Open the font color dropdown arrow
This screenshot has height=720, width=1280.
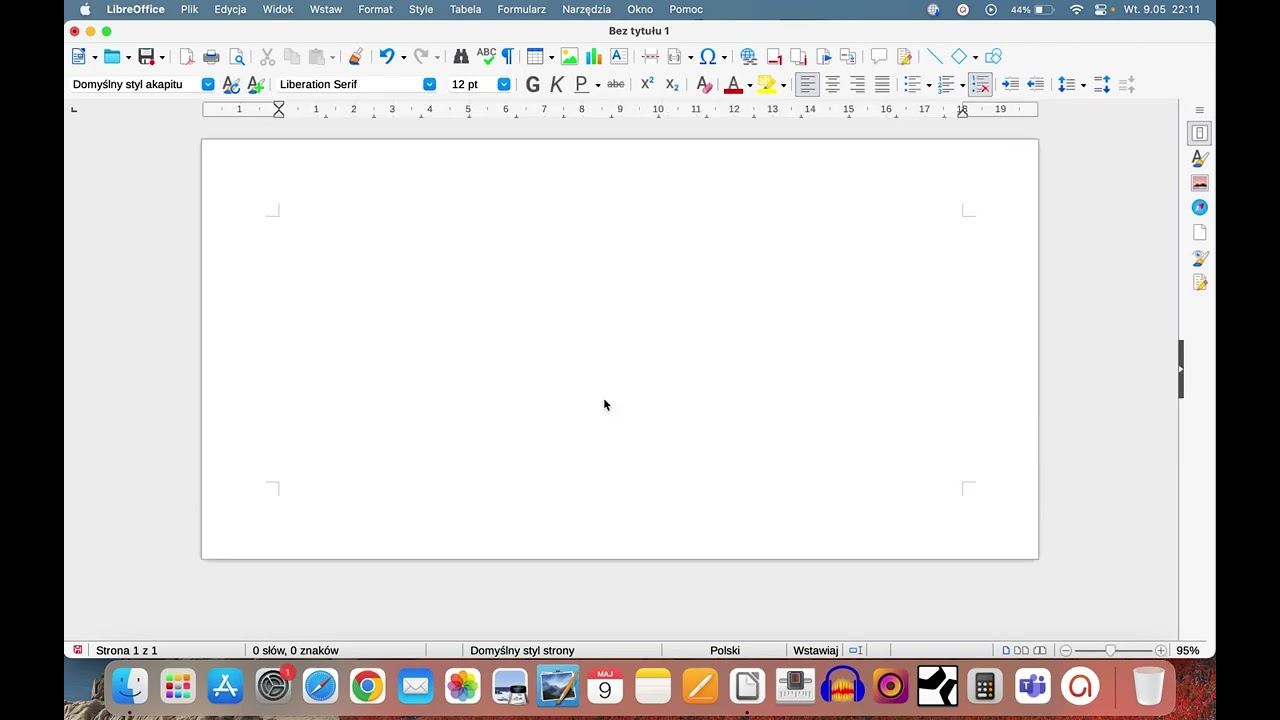click(749, 85)
